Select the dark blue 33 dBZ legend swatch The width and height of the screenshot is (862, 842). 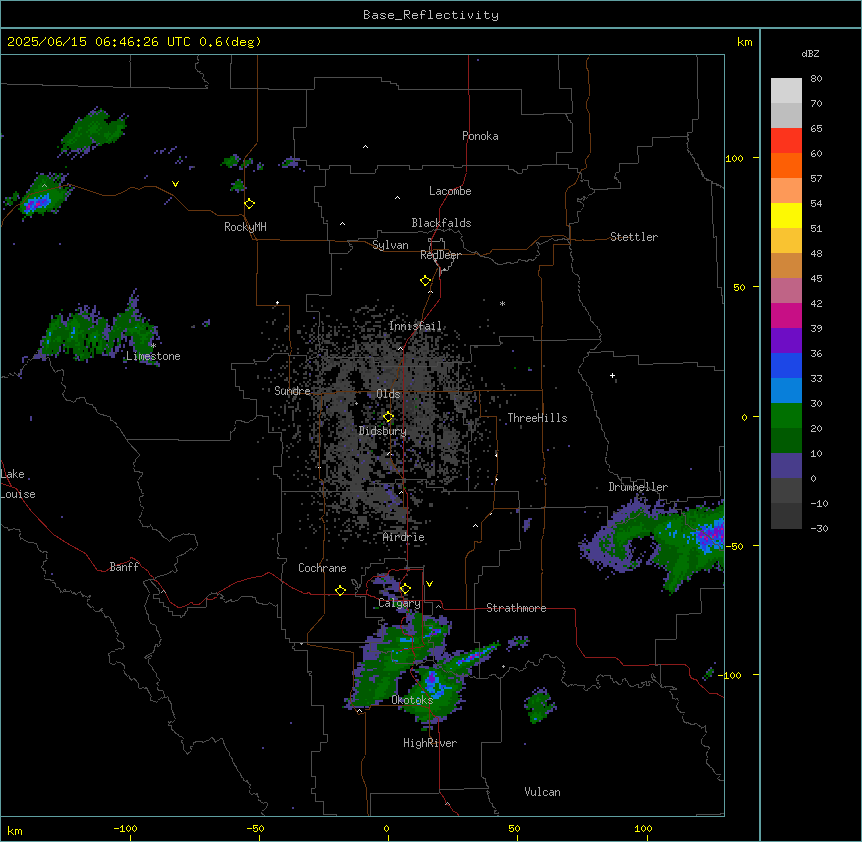(786, 365)
